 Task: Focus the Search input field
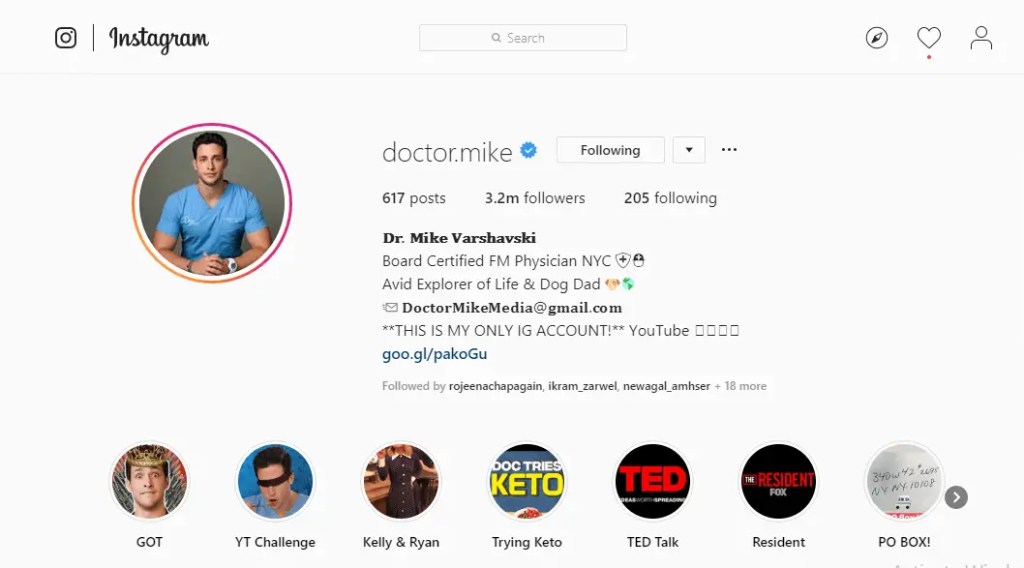pyautogui.click(x=522, y=38)
